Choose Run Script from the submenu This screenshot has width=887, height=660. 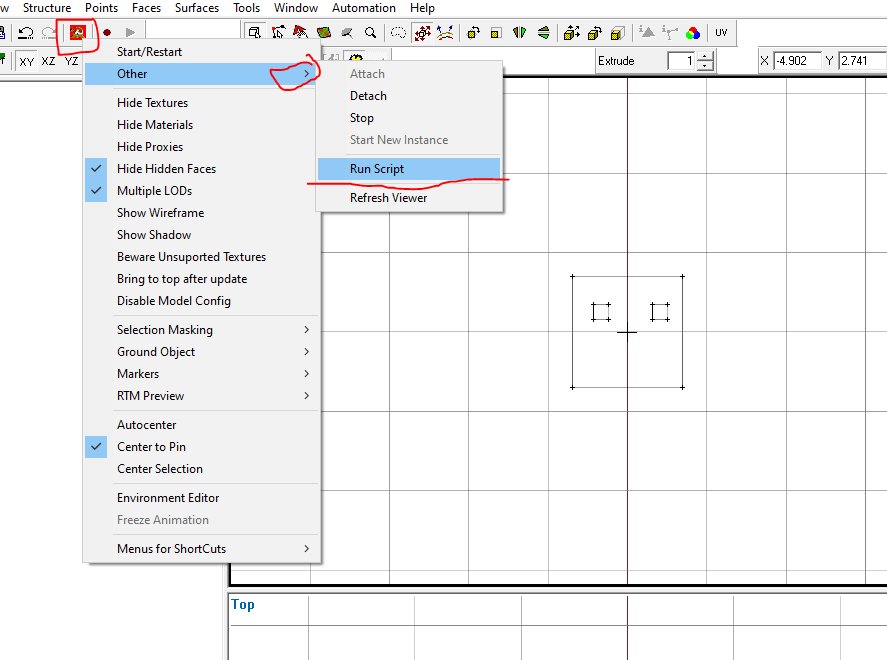point(377,169)
